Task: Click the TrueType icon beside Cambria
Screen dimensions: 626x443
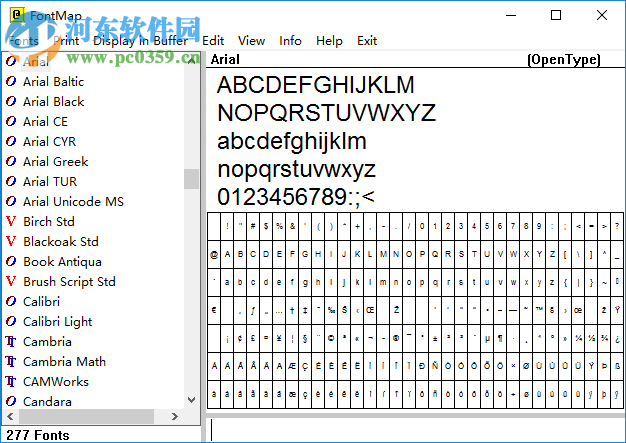Action: [x=11, y=341]
